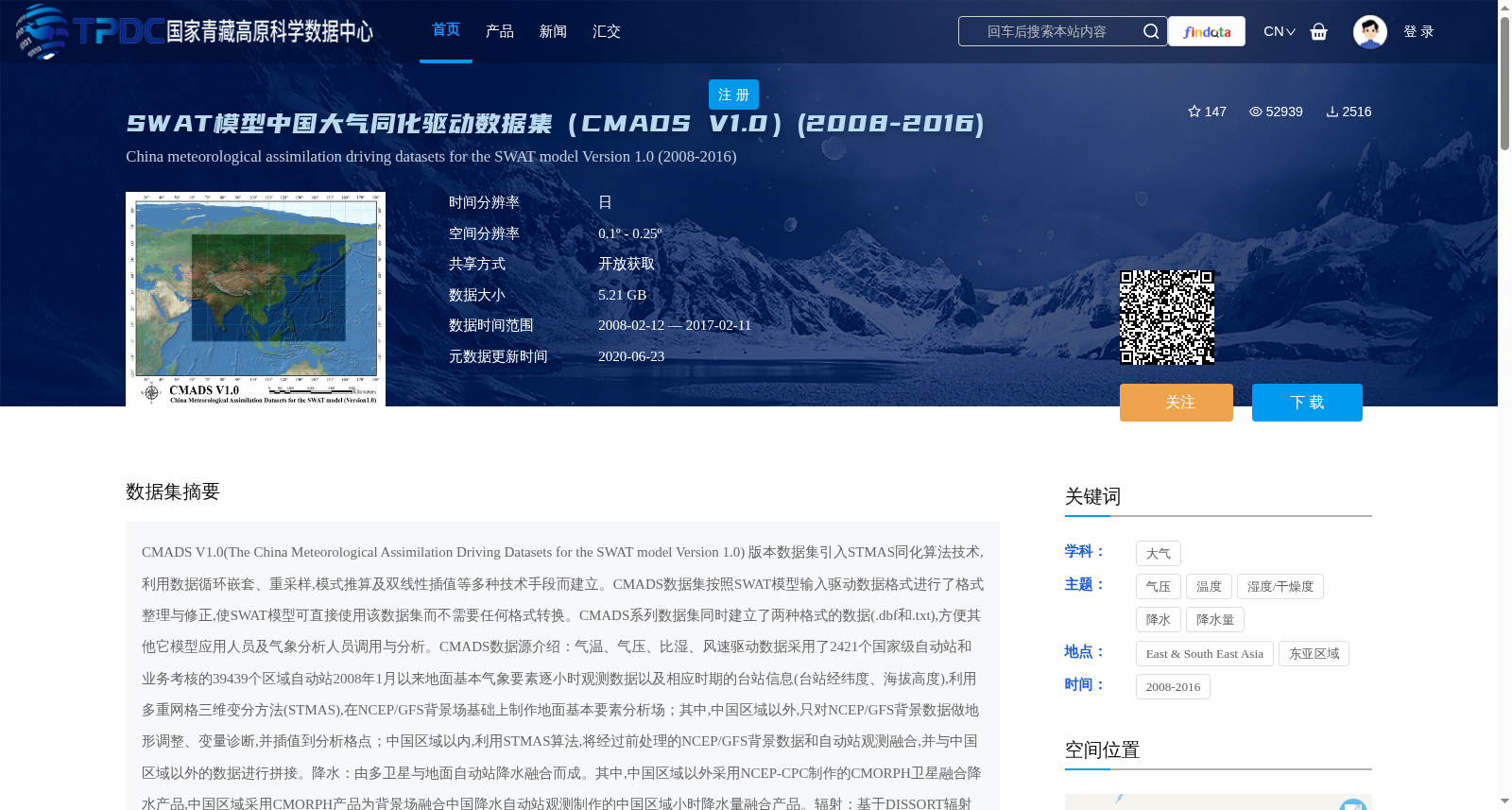Image resolution: width=1512 pixels, height=810 pixels.
Task: Click the 开放获取 sharing mode value
Action: pyautogui.click(x=627, y=264)
